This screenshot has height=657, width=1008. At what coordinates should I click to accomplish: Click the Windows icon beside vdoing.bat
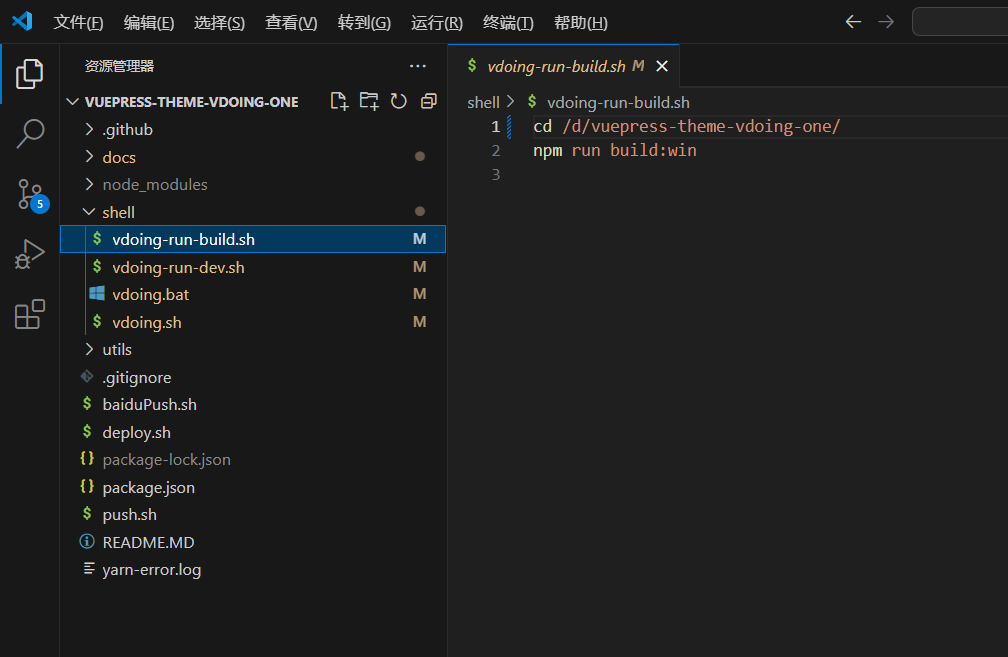click(x=97, y=294)
